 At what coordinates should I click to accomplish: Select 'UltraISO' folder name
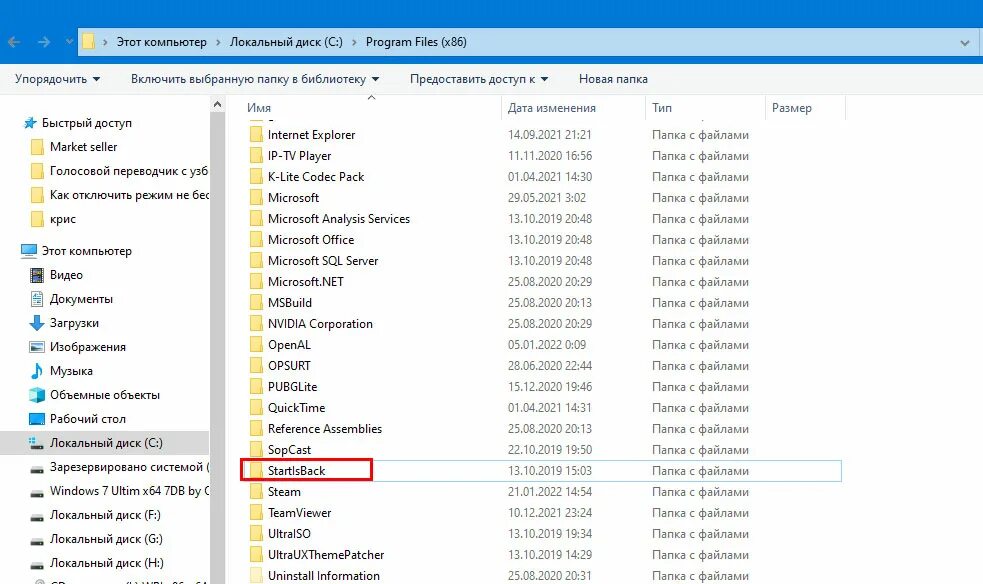pyautogui.click(x=289, y=533)
